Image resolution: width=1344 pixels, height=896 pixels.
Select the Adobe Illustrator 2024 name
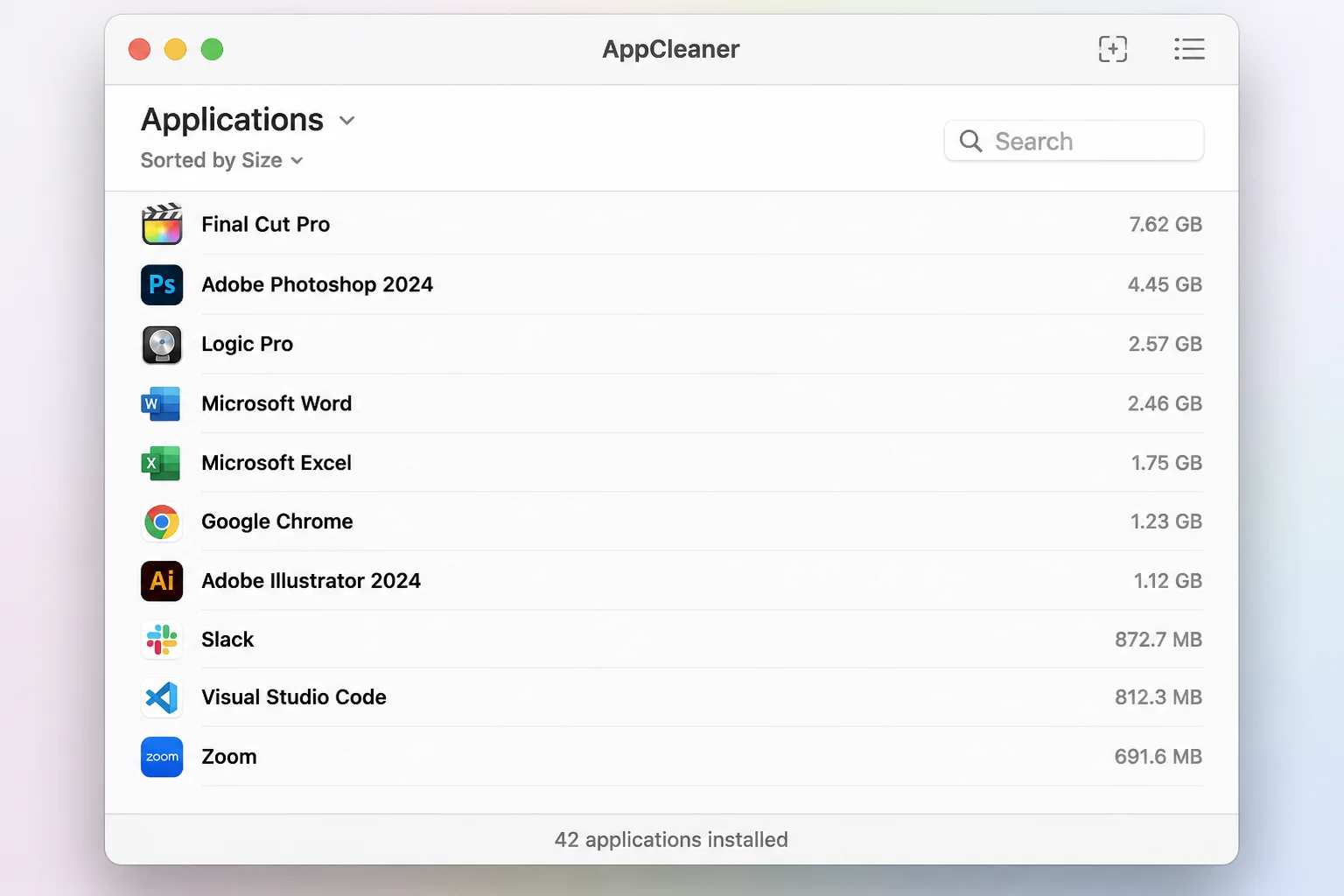(x=311, y=581)
